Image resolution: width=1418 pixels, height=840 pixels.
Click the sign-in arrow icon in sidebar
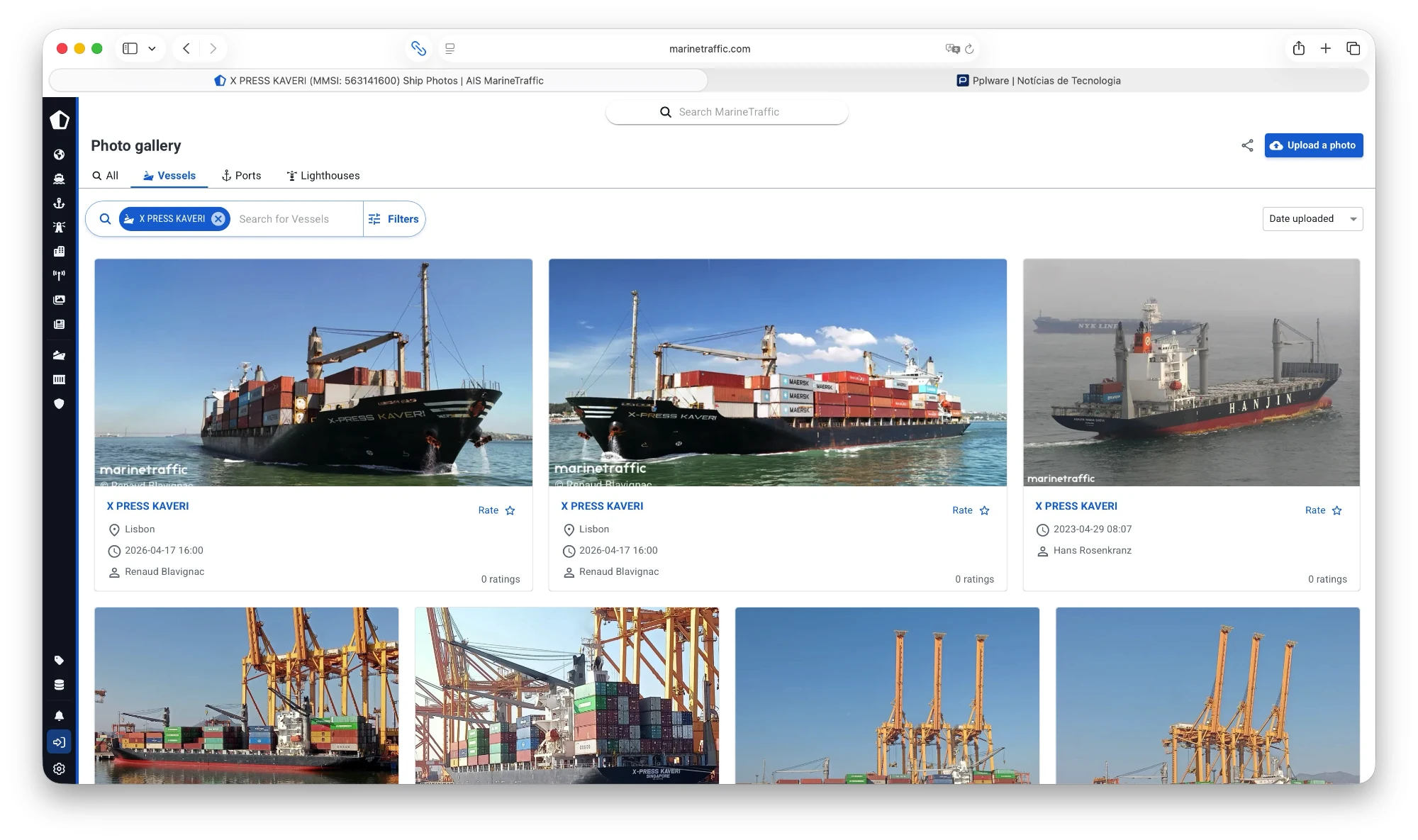tap(59, 742)
